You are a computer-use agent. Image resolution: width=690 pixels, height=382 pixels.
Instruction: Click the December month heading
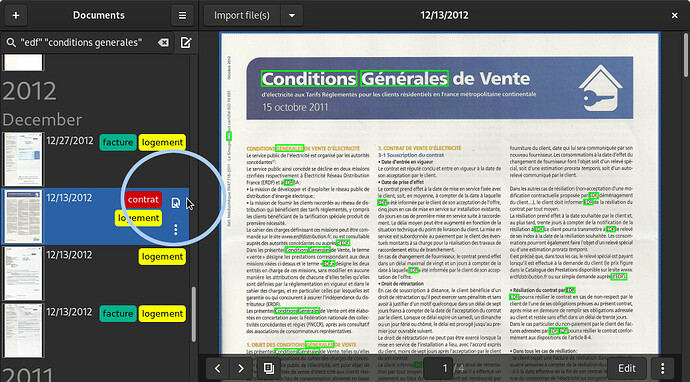click(x=42, y=120)
